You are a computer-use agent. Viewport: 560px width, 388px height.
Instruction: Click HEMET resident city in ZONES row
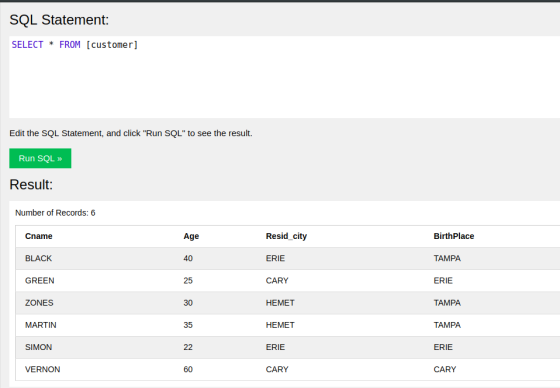pos(280,303)
